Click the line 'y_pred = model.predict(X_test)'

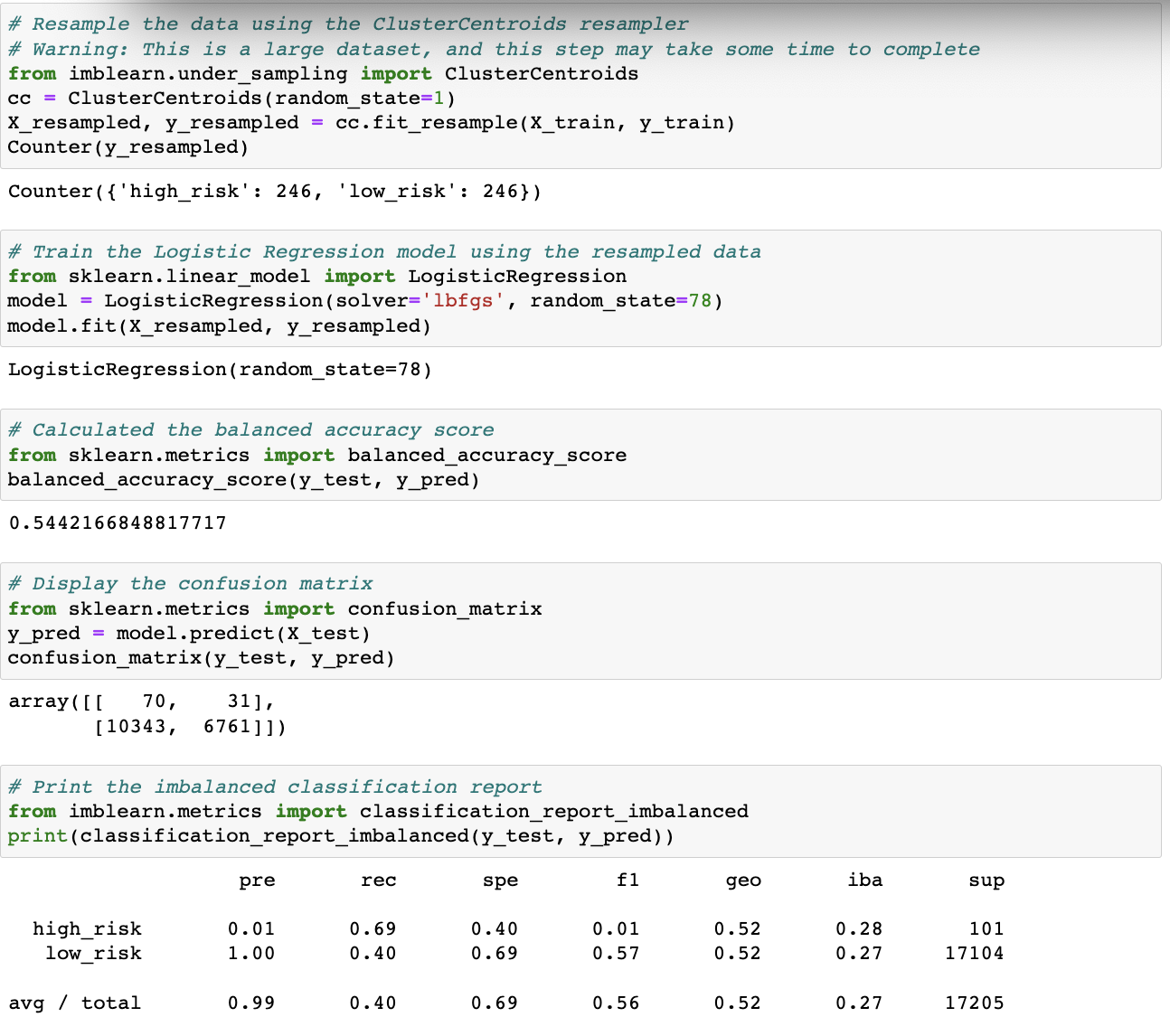tap(189, 634)
